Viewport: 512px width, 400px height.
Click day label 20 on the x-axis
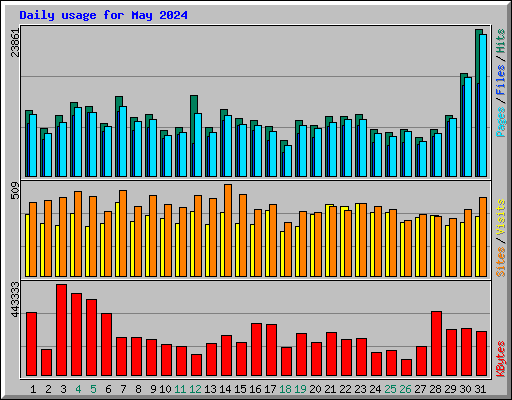coord(315,389)
